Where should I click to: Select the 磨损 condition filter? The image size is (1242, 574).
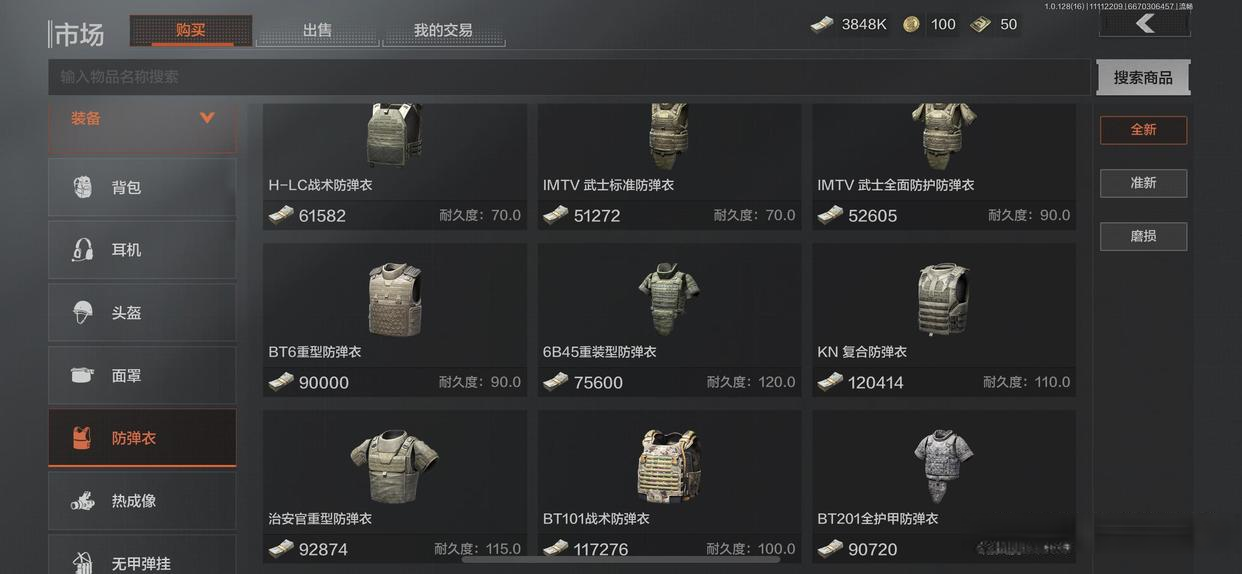coord(1143,236)
